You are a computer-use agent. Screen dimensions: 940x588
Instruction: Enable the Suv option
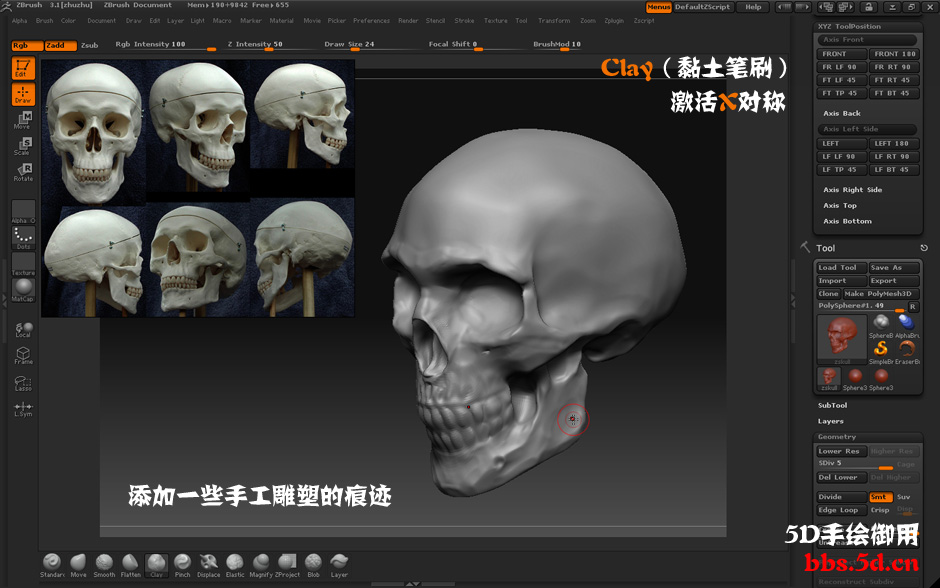click(903, 497)
